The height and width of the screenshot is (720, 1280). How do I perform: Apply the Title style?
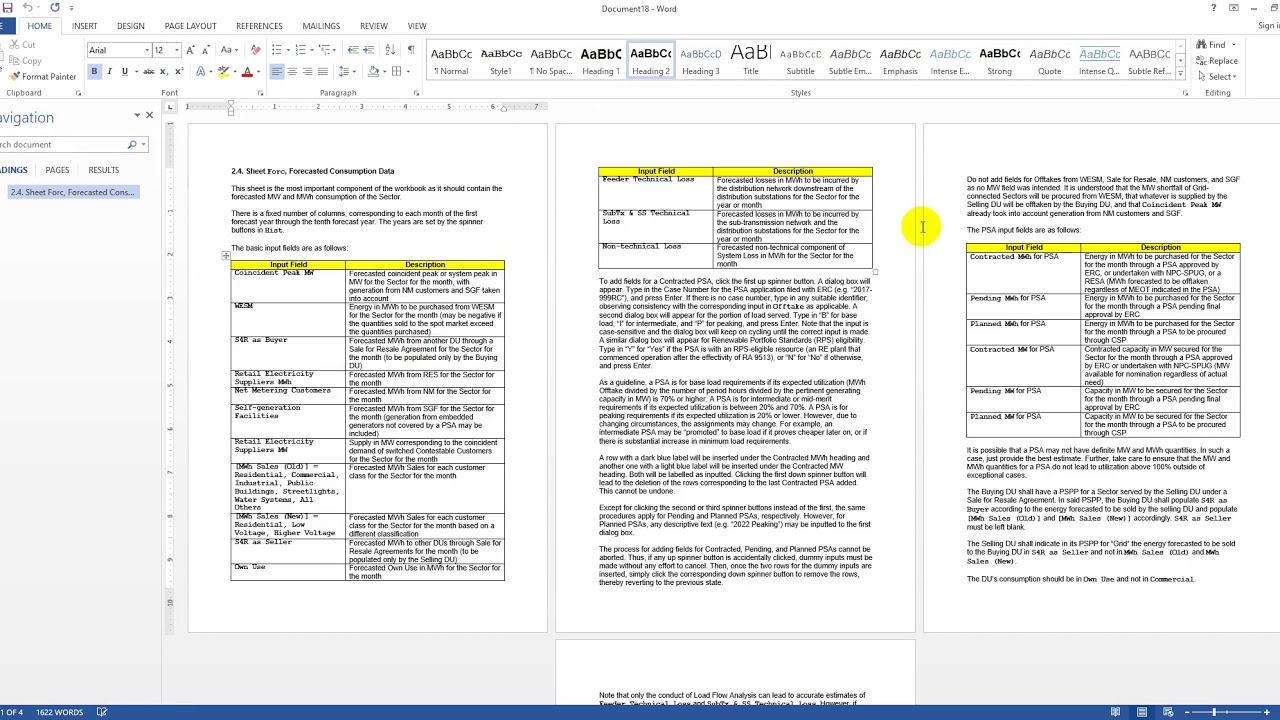(x=751, y=60)
